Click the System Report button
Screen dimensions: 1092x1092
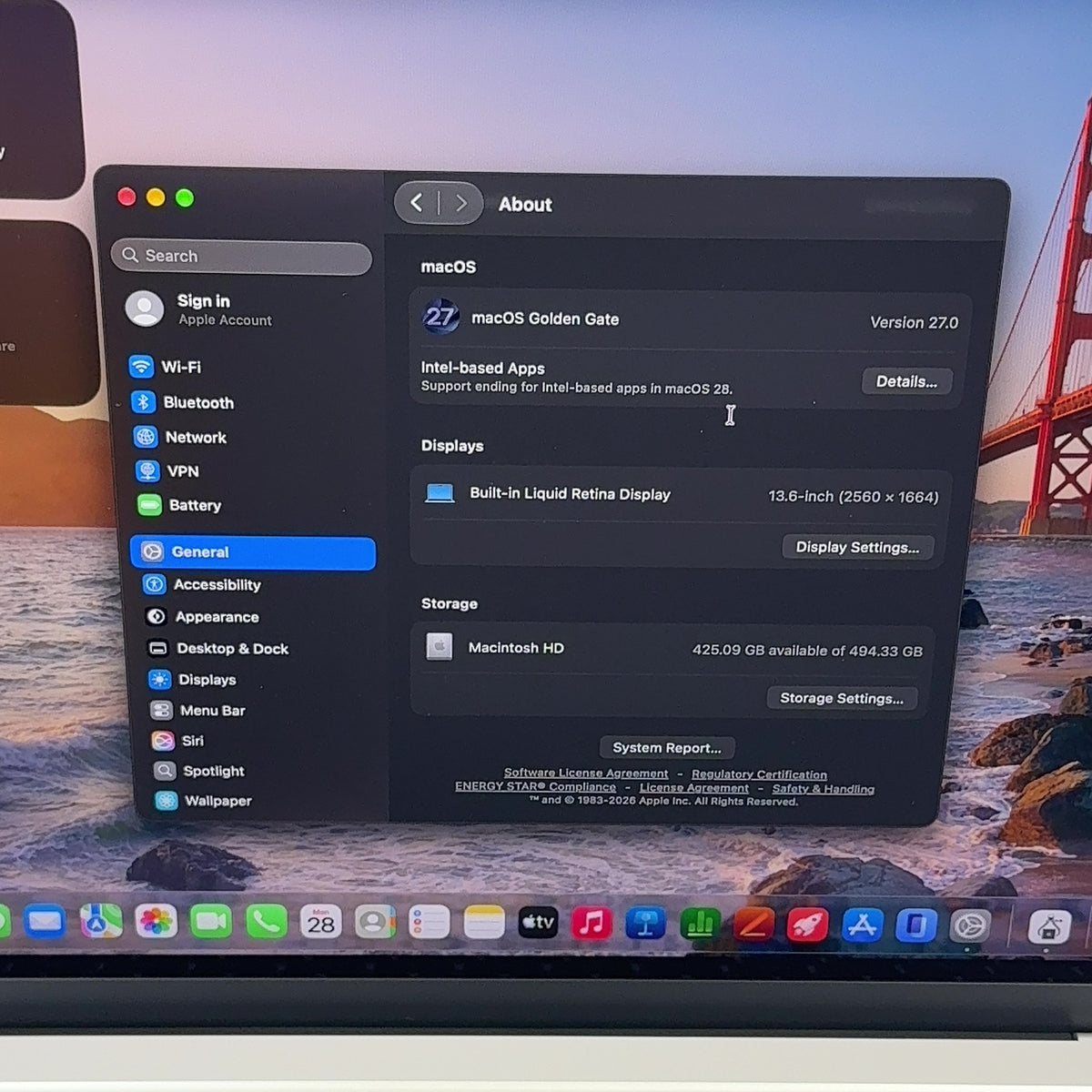click(x=667, y=748)
